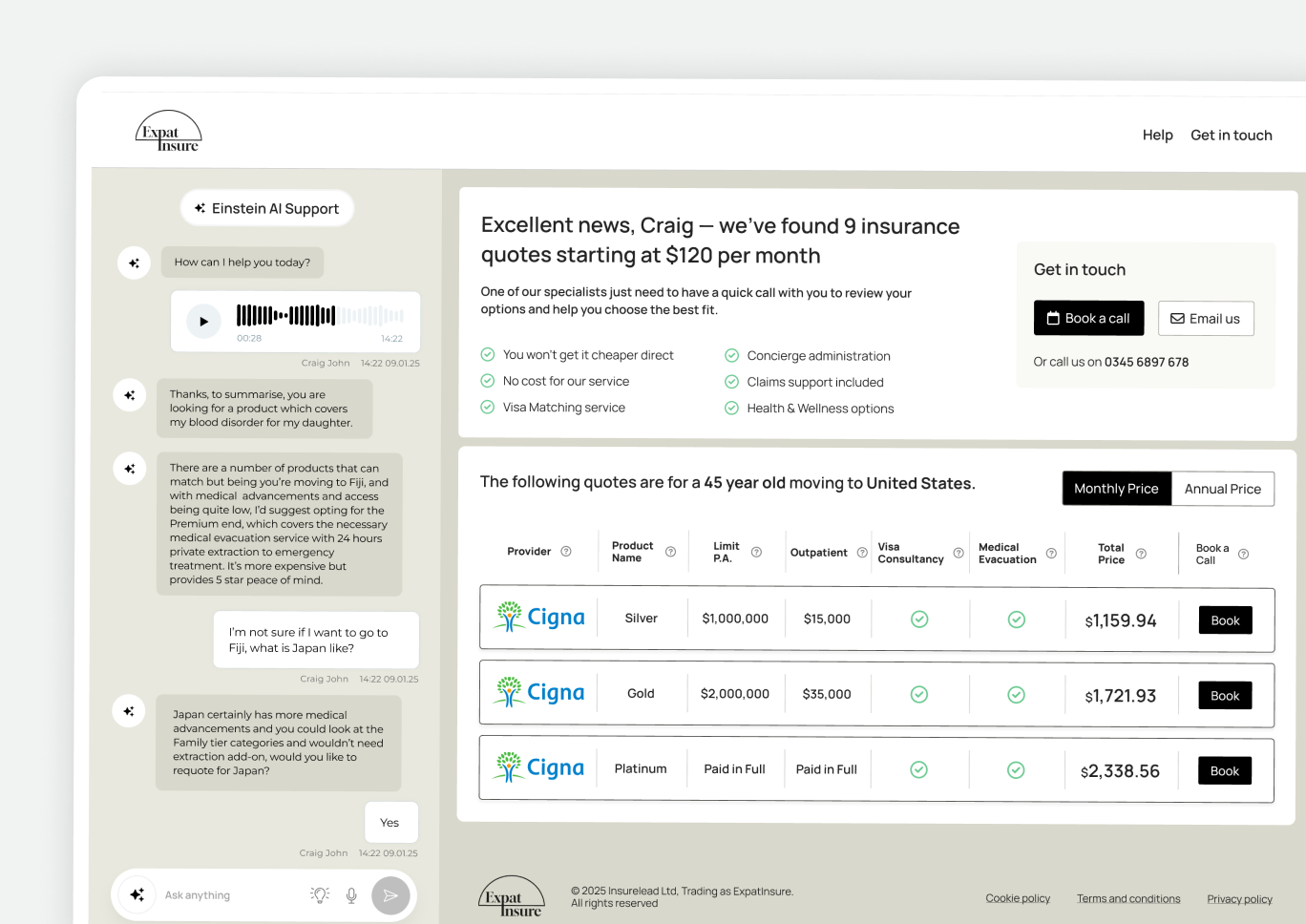The width and height of the screenshot is (1306, 924).
Task: Click the help icon beside Provider column
Action: click(x=566, y=552)
